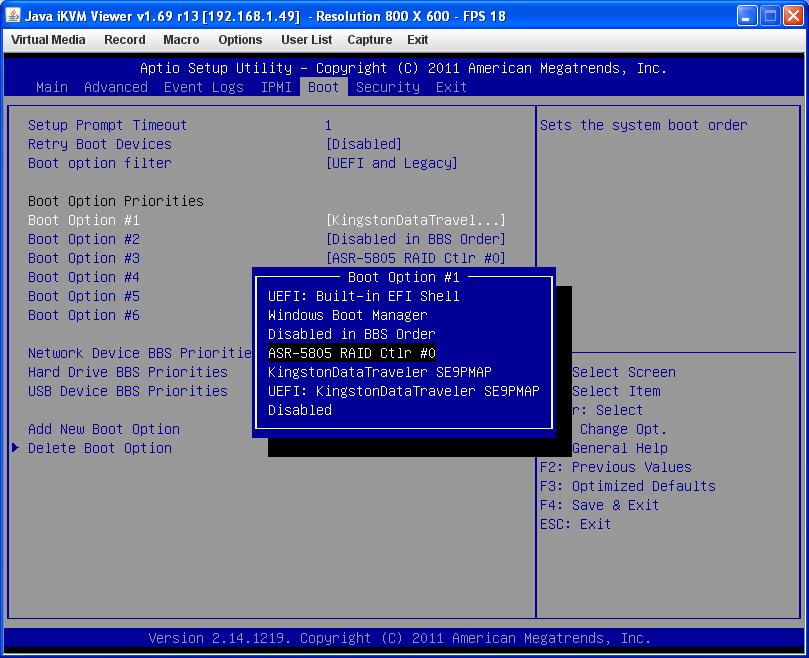Click the Version 2.14.1219 footer text
The height and width of the screenshot is (658, 809).
click(399, 638)
